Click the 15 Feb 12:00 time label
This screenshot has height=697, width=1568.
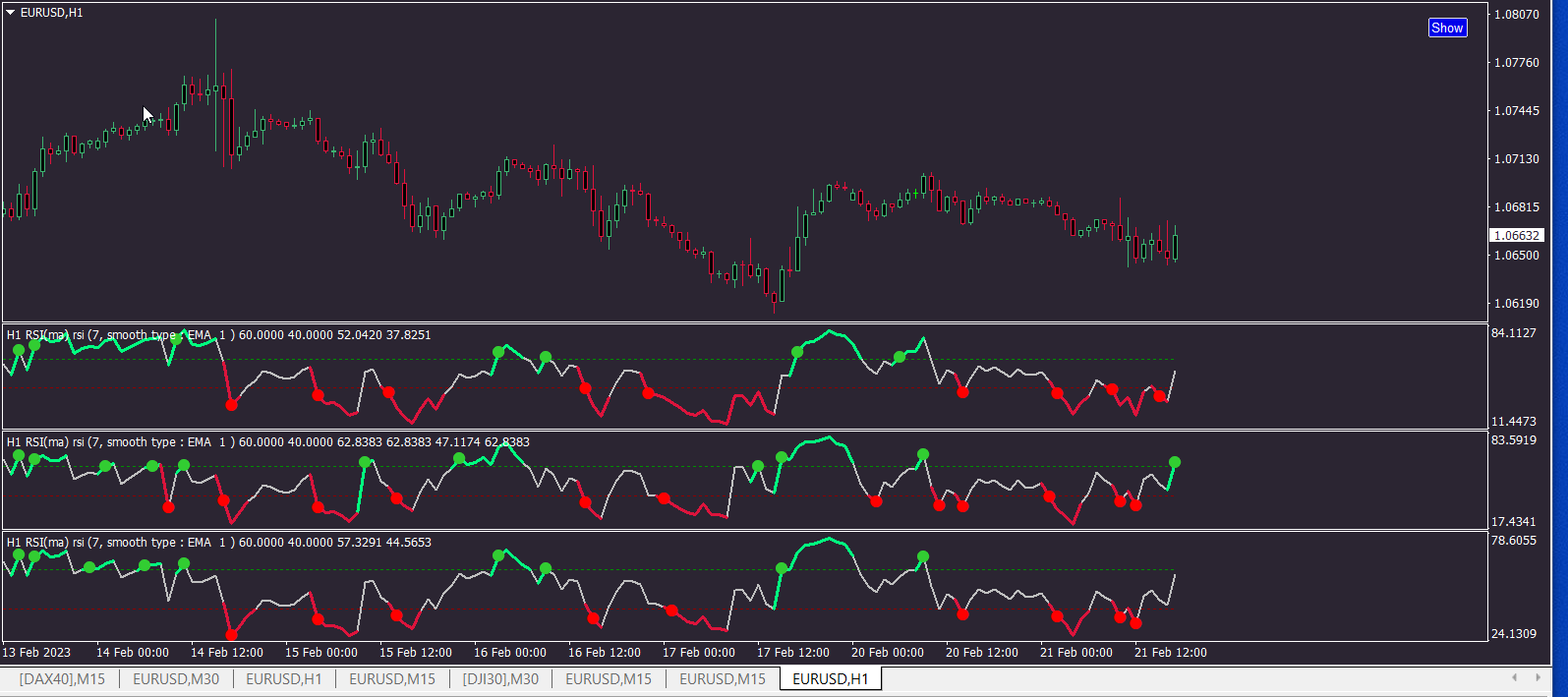coord(416,653)
